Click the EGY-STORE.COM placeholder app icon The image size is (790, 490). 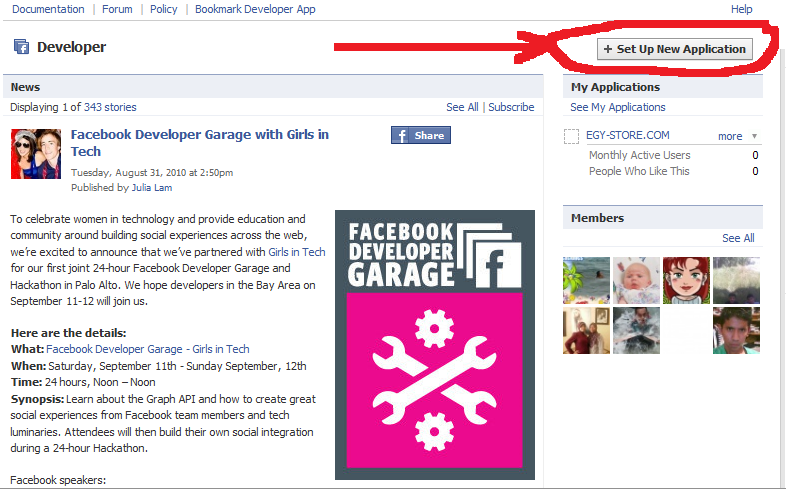(572, 136)
